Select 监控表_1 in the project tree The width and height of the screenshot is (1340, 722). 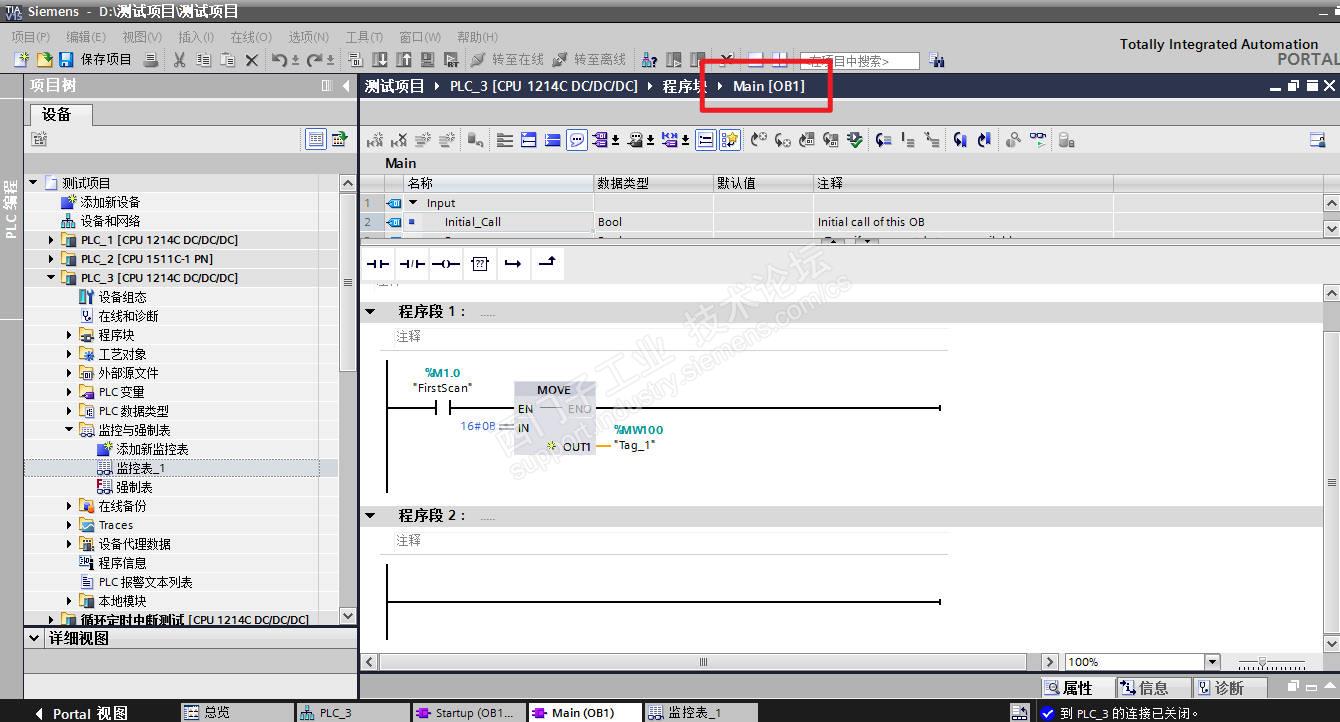140,468
